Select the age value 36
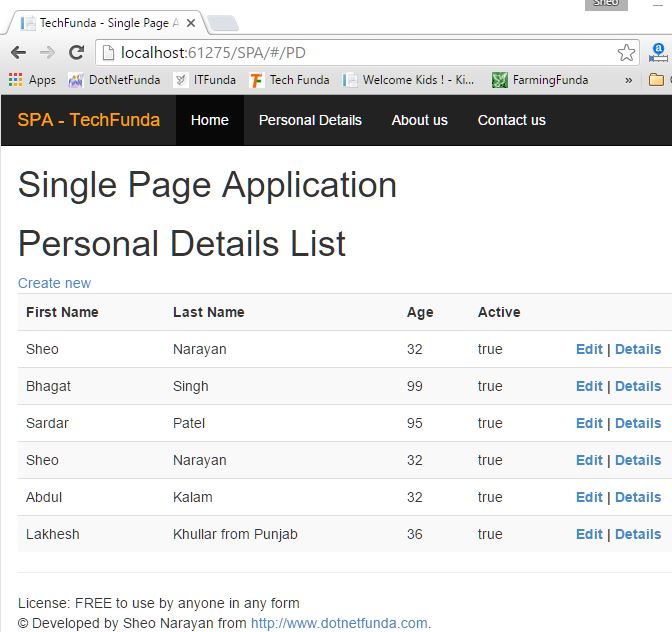 [x=414, y=534]
